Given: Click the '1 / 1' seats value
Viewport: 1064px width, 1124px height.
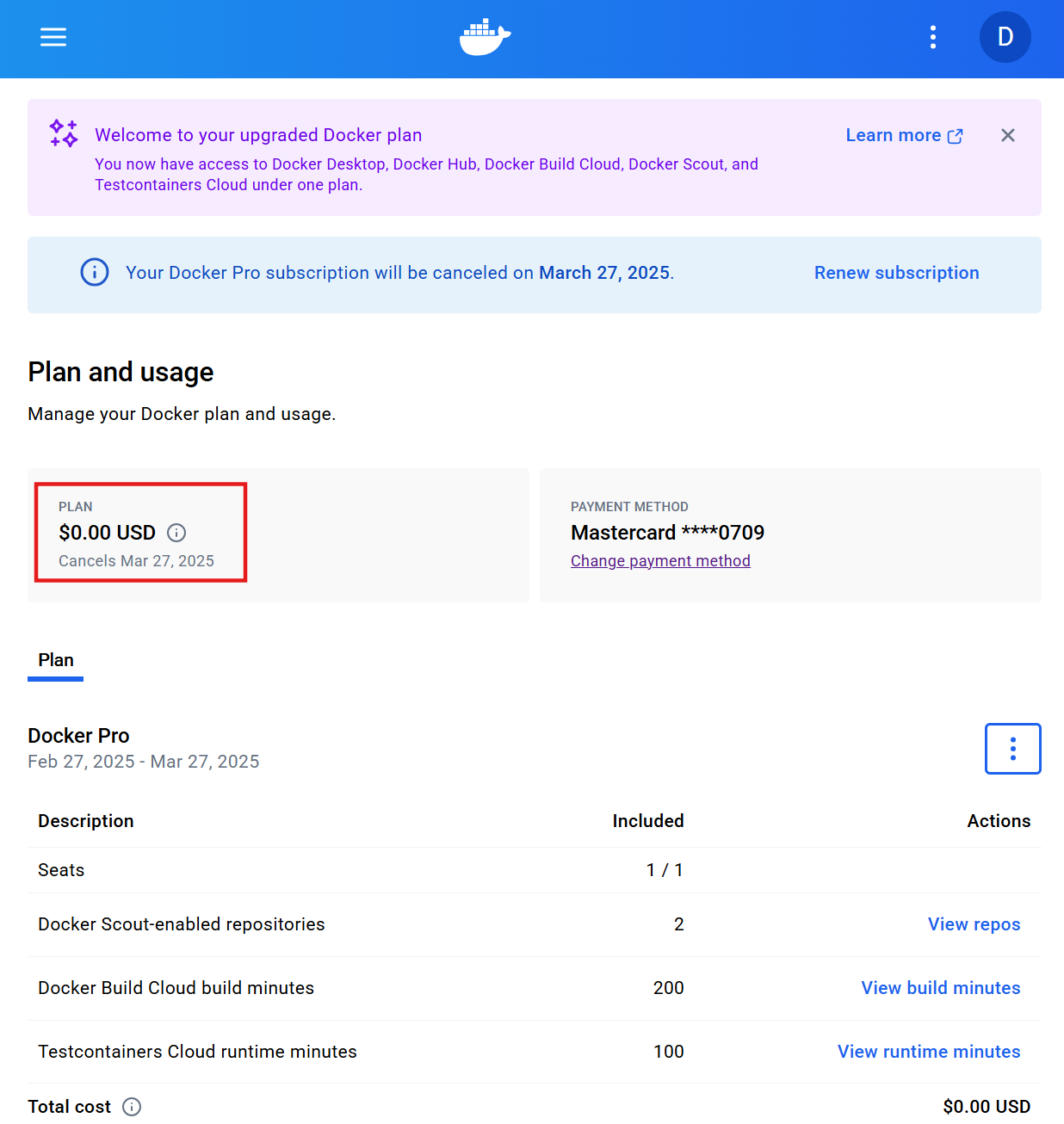Looking at the screenshot, I should click(x=665, y=870).
